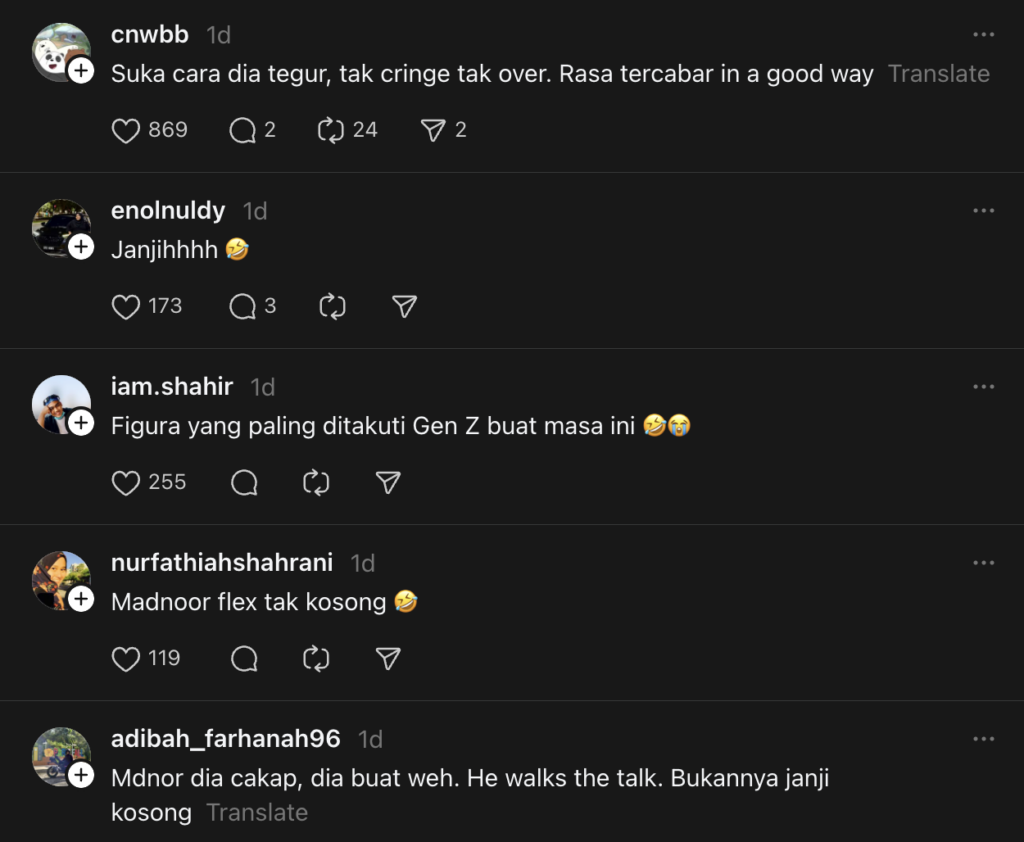Repost iam.shahir's comment
The width and height of the screenshot is (1024, 842).
(x=316, y=483)
